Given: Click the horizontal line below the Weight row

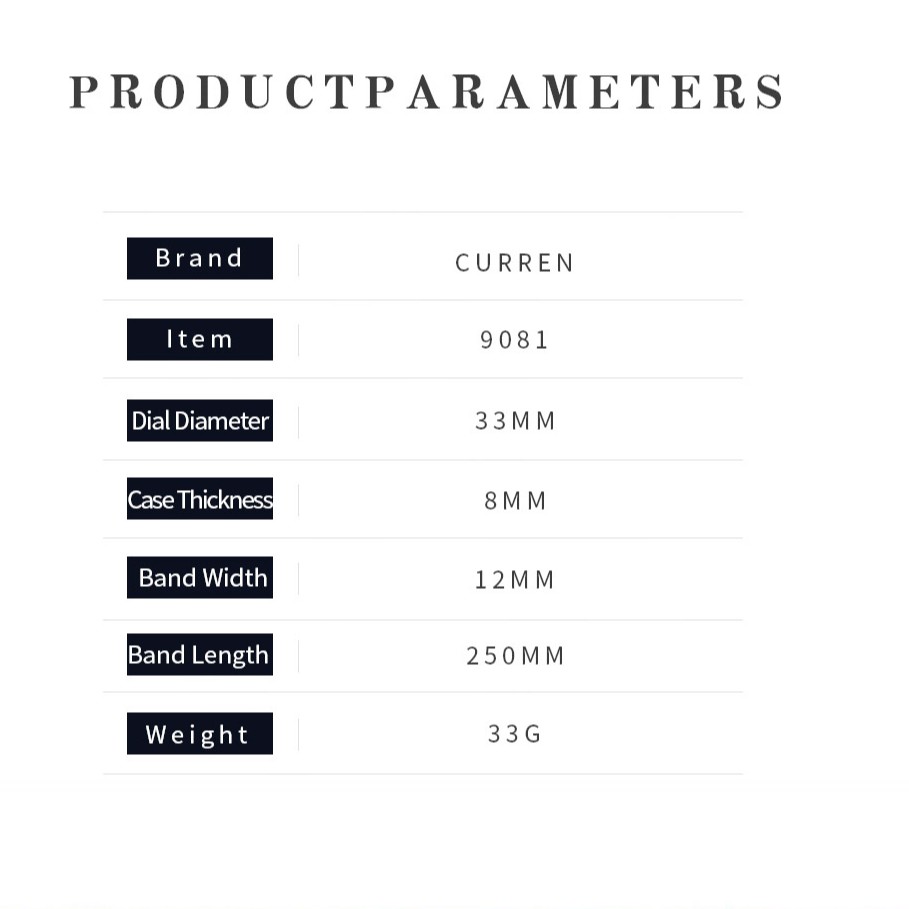Looking at the screenshot, I should pos(422,773).
